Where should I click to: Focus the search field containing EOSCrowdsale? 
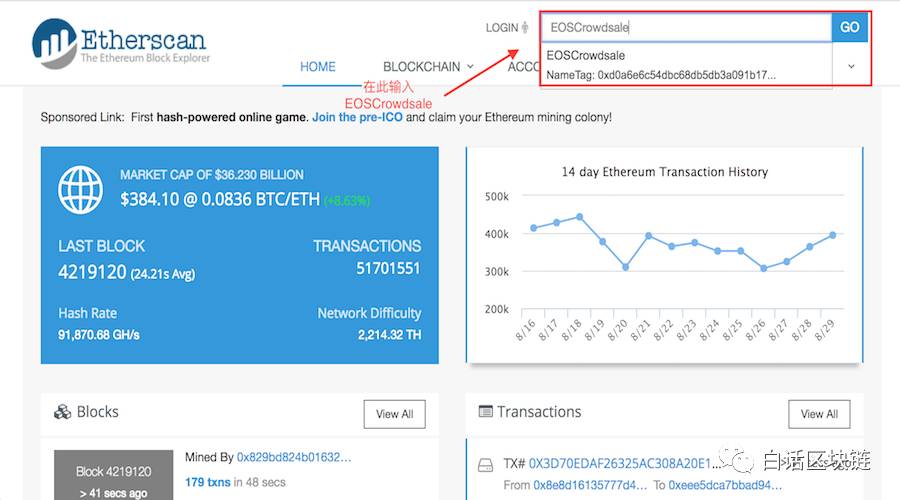(686, 27)
